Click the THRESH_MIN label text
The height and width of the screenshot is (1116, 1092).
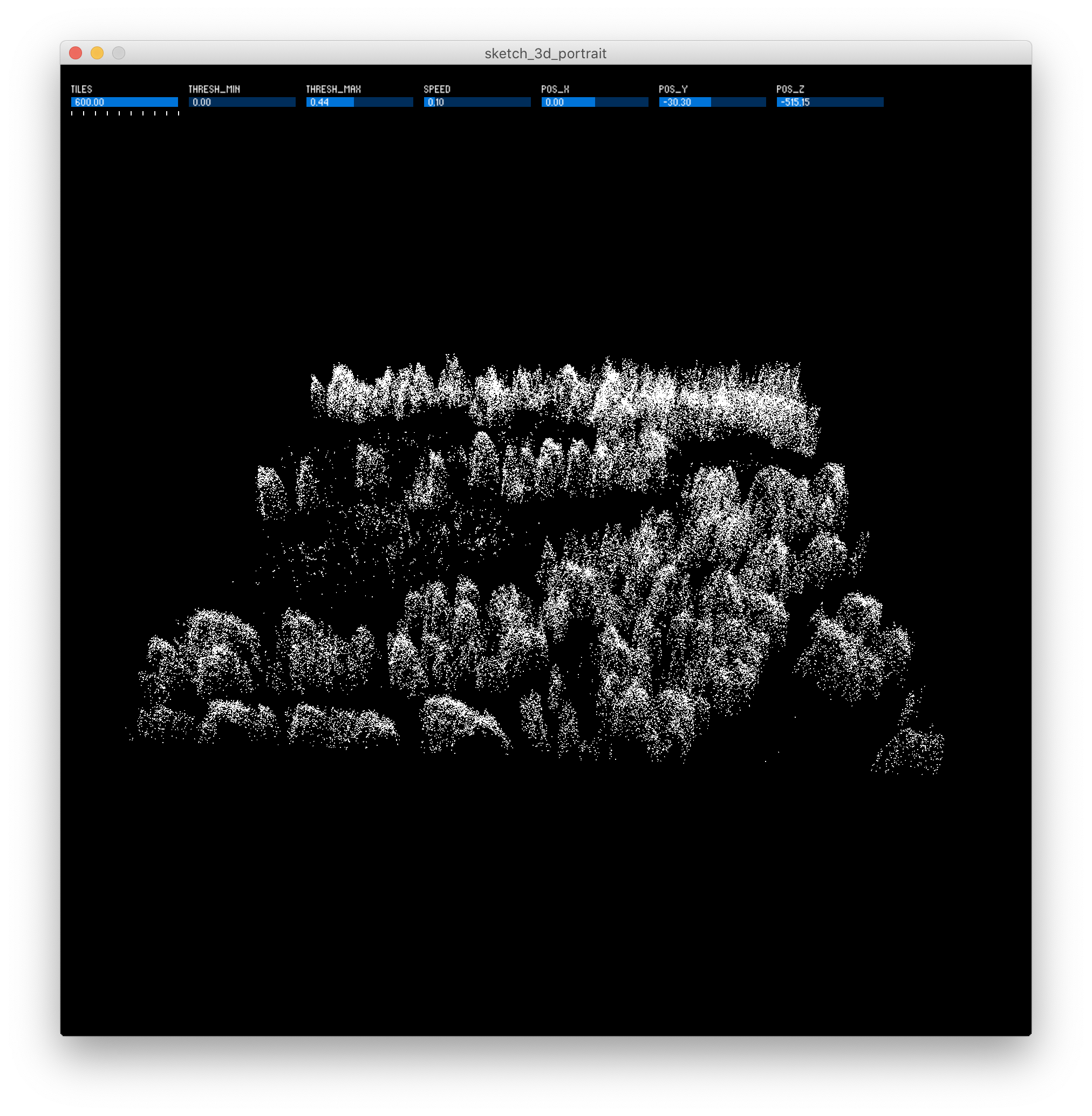click(x=214, y=90)
